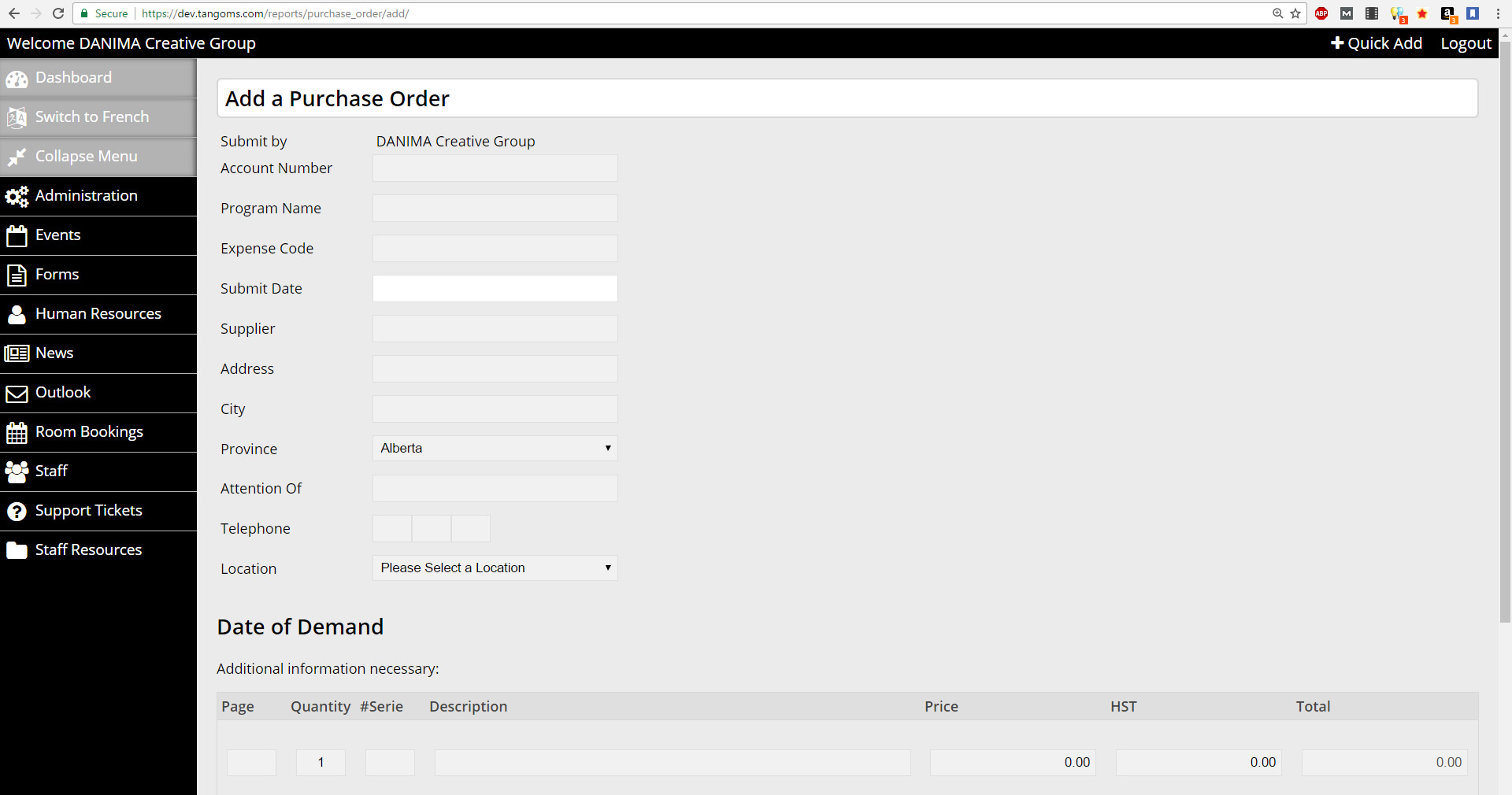Click the Support Tickets question mark icon
This screenshot has width=1512, height=795.
(x=17, y=512)
